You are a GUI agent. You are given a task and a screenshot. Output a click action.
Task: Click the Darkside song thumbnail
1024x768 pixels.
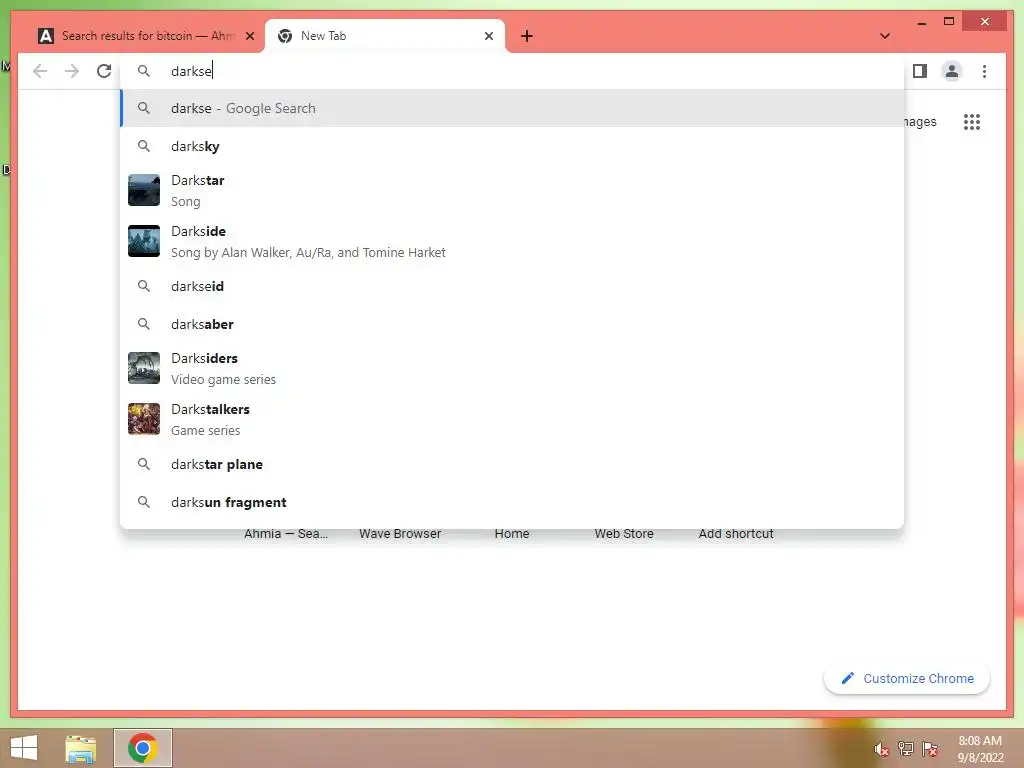tap(144, 241)
